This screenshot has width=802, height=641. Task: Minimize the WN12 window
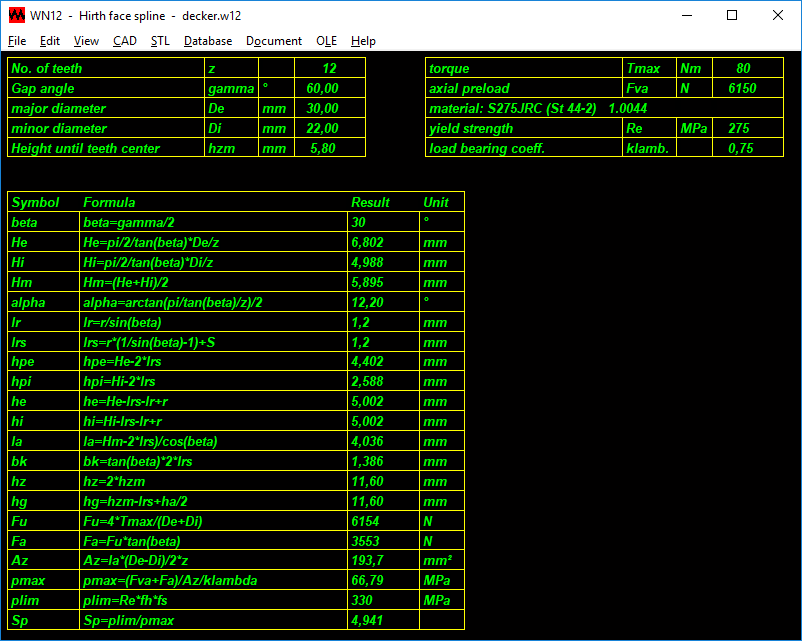[686, 16]
